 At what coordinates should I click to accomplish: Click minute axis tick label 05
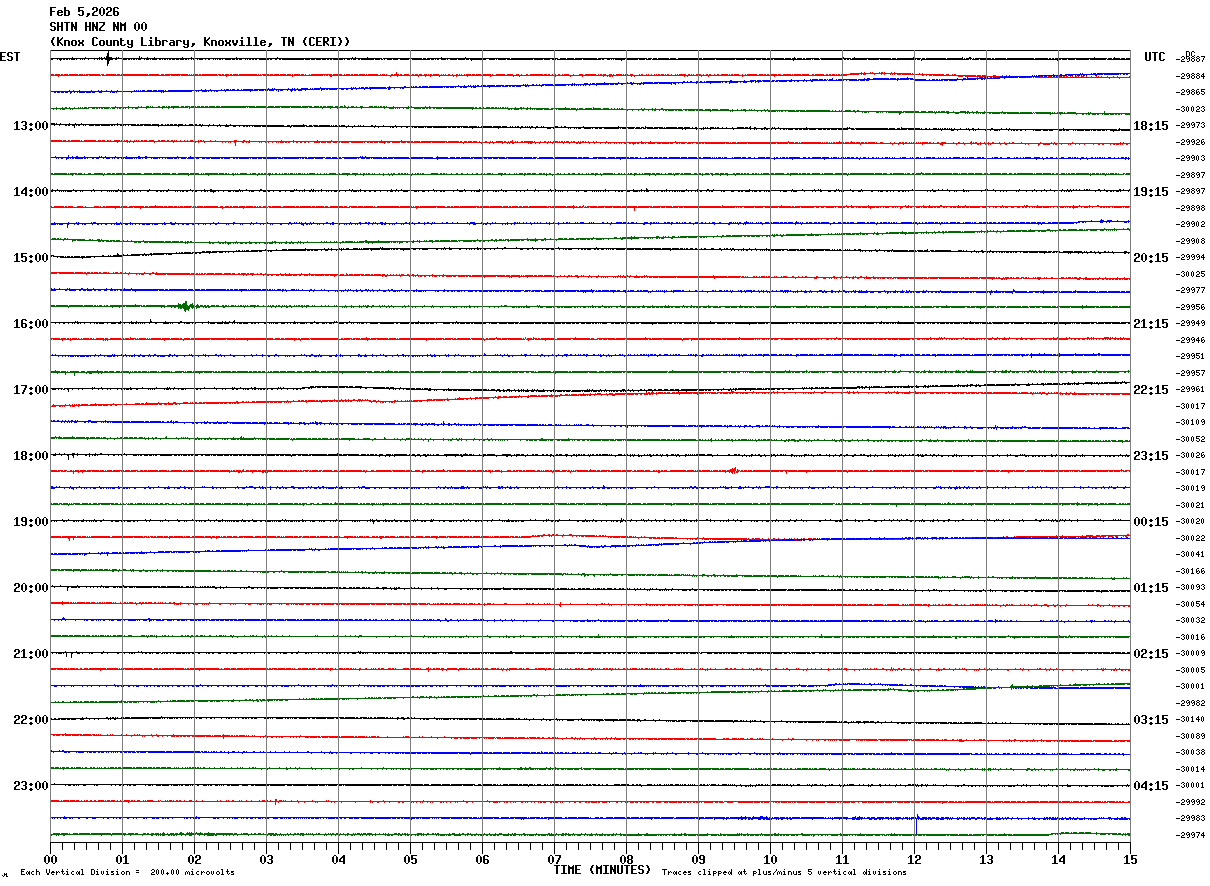coord(410,859)
